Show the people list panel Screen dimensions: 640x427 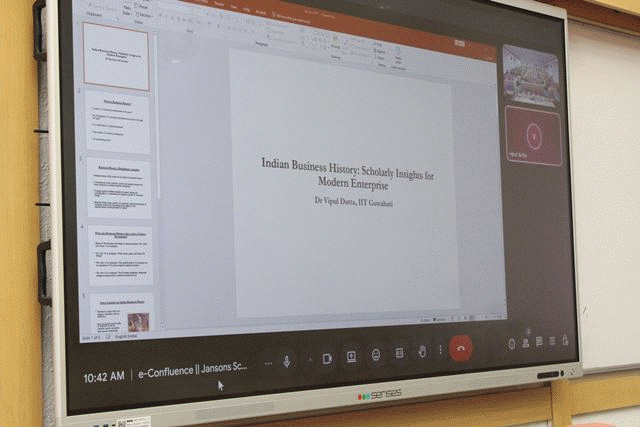[x=525, y=343]
